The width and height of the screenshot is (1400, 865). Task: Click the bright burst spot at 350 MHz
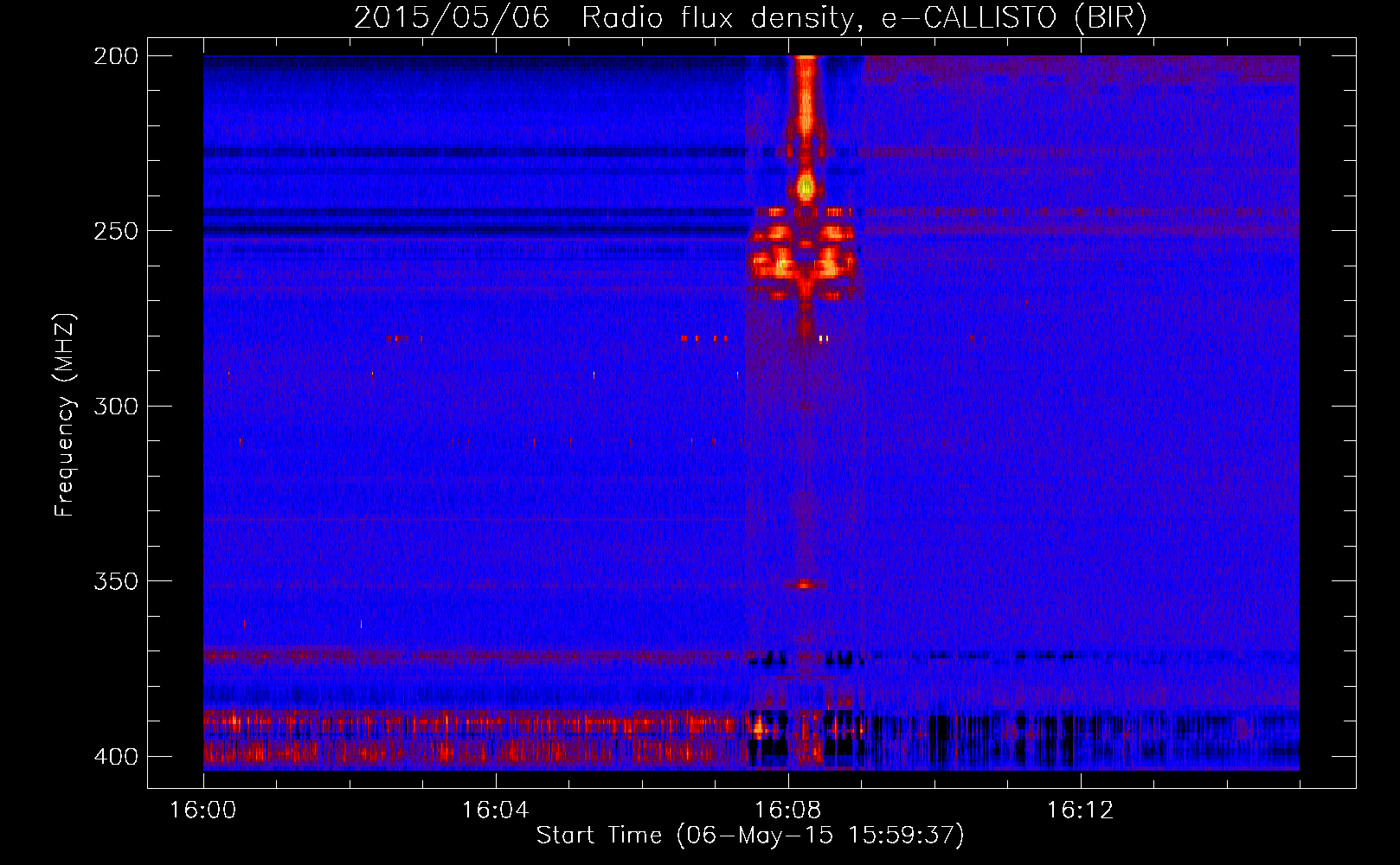(806, 585)
